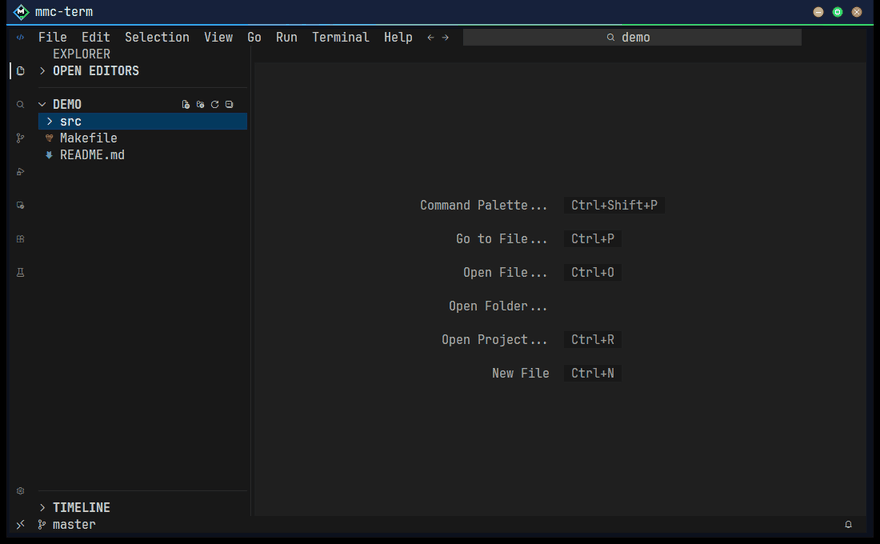
Task: Click the Ctrl+R keybinding label
Action: 593,340
